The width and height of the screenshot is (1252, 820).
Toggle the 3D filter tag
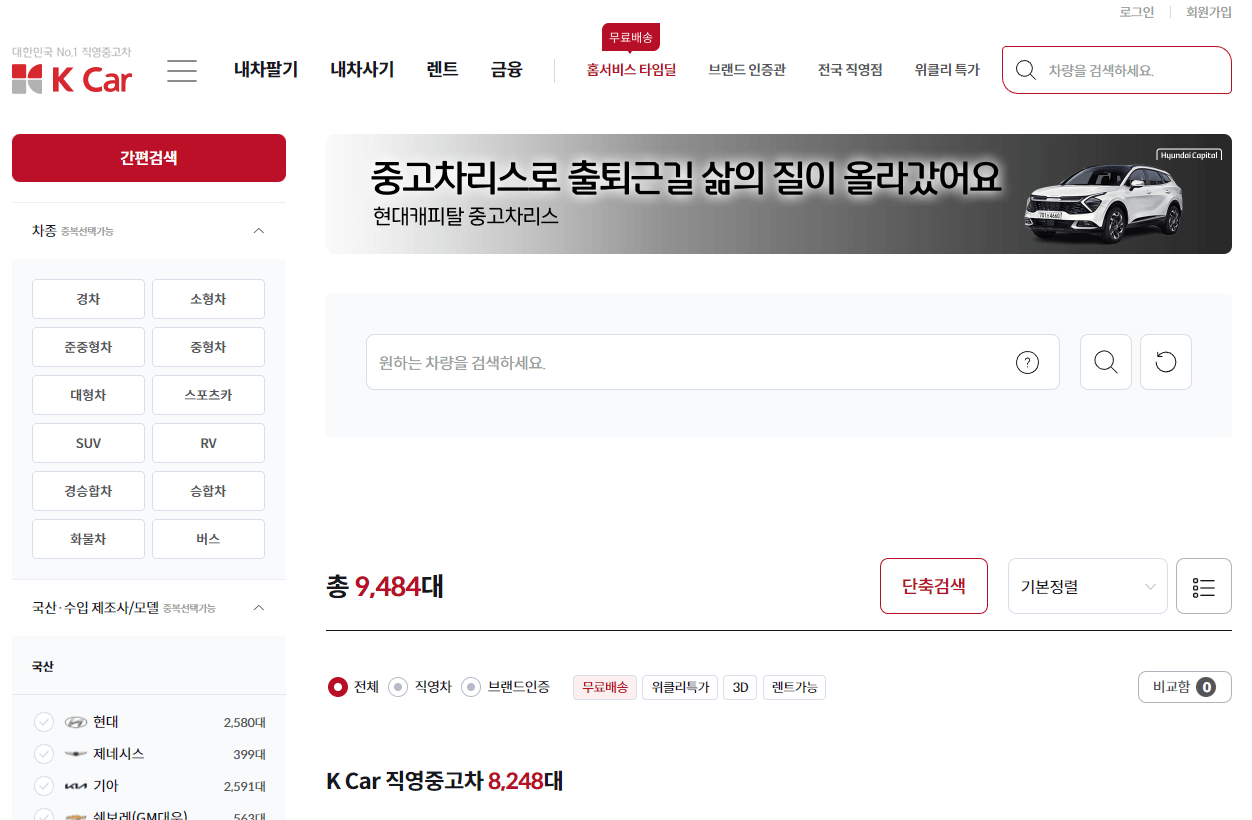pos(740,687)
